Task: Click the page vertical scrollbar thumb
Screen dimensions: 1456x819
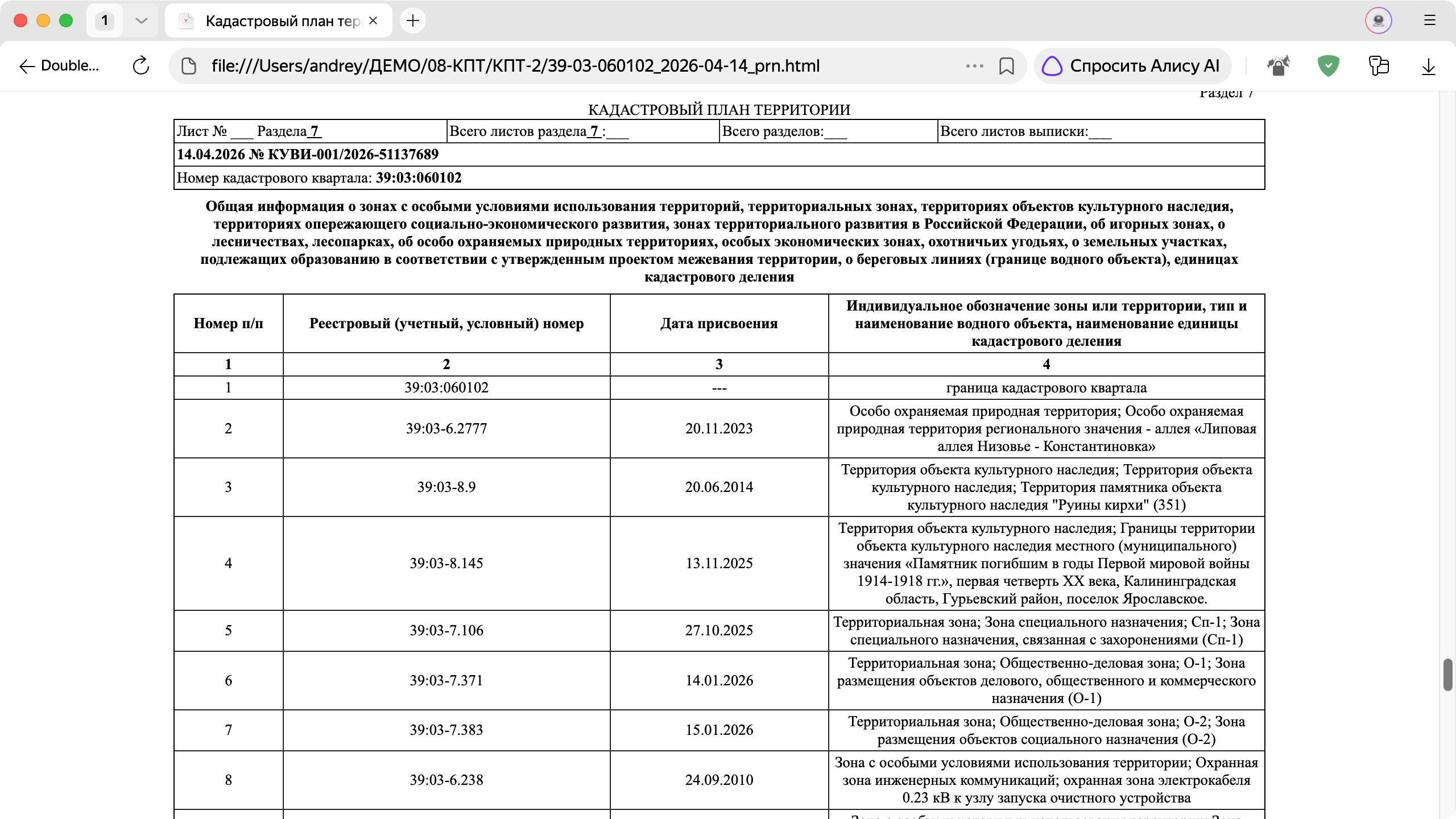Action: click(1448, 675)
